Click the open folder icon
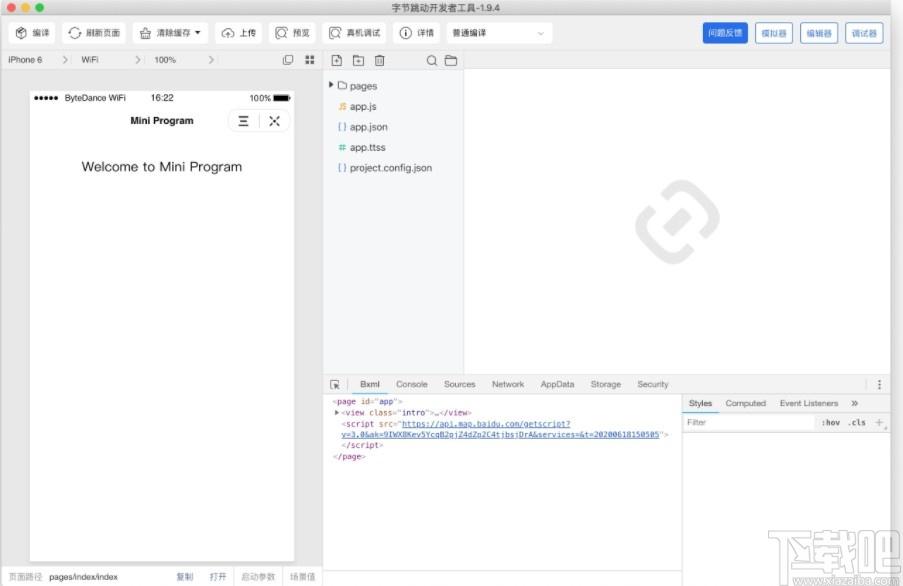The height and width of the screenshot is (586, 903). click(x=451, y=60)
